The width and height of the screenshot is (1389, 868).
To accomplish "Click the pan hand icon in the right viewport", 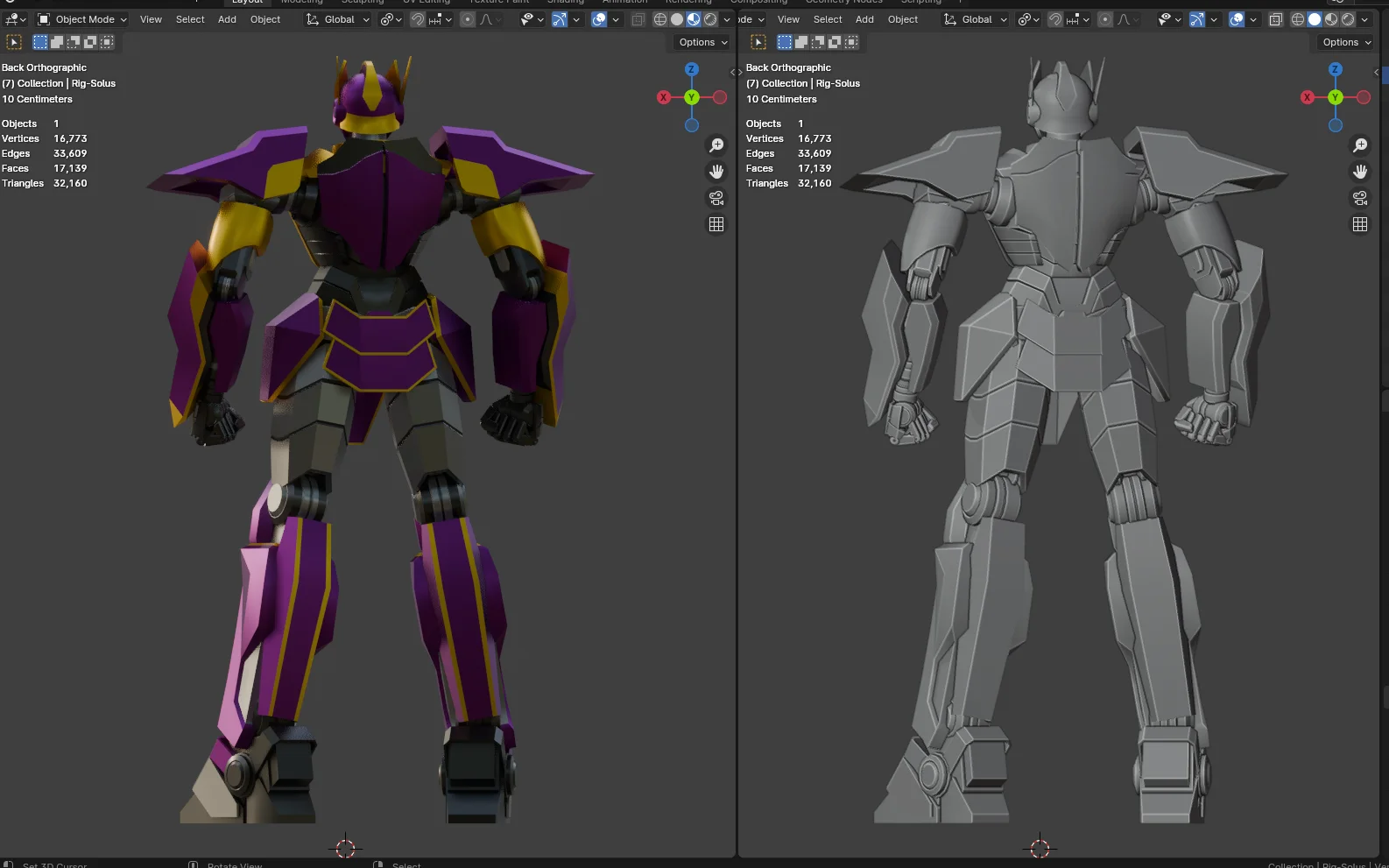I will (x=1360, y=172).
